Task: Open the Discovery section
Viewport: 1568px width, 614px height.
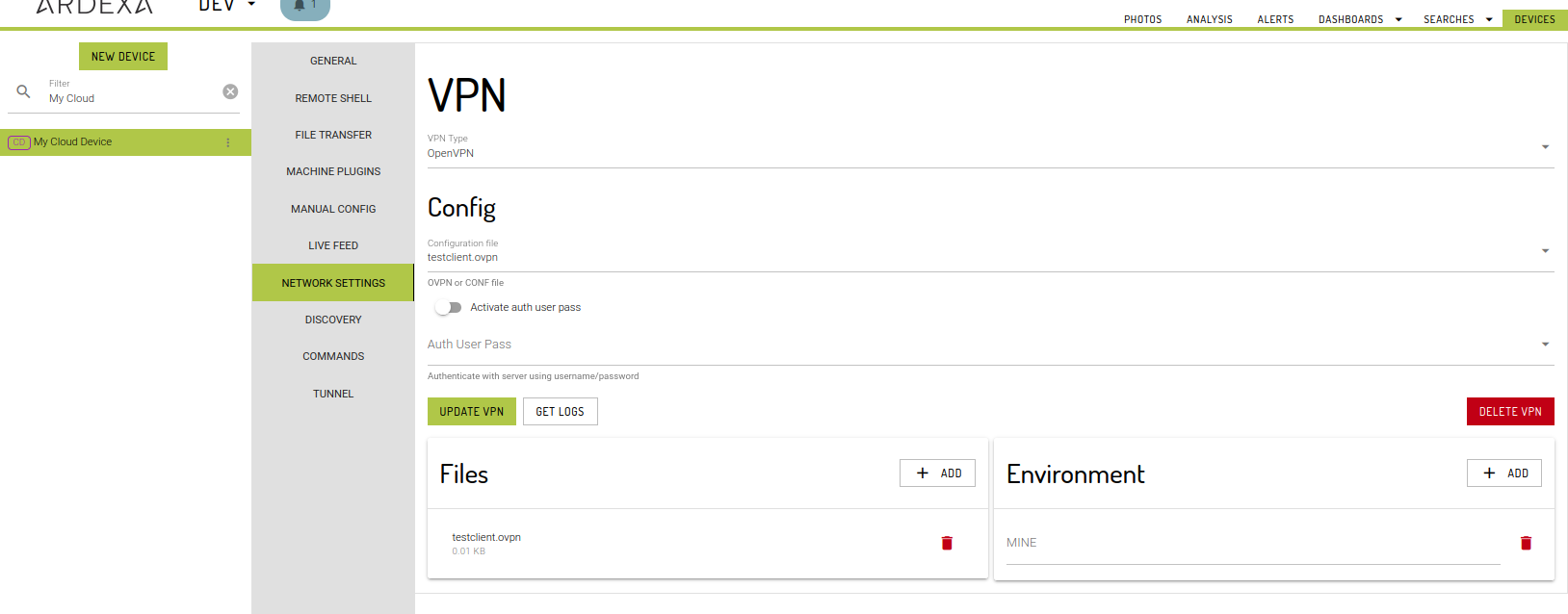Action: [x=333, y=320]
